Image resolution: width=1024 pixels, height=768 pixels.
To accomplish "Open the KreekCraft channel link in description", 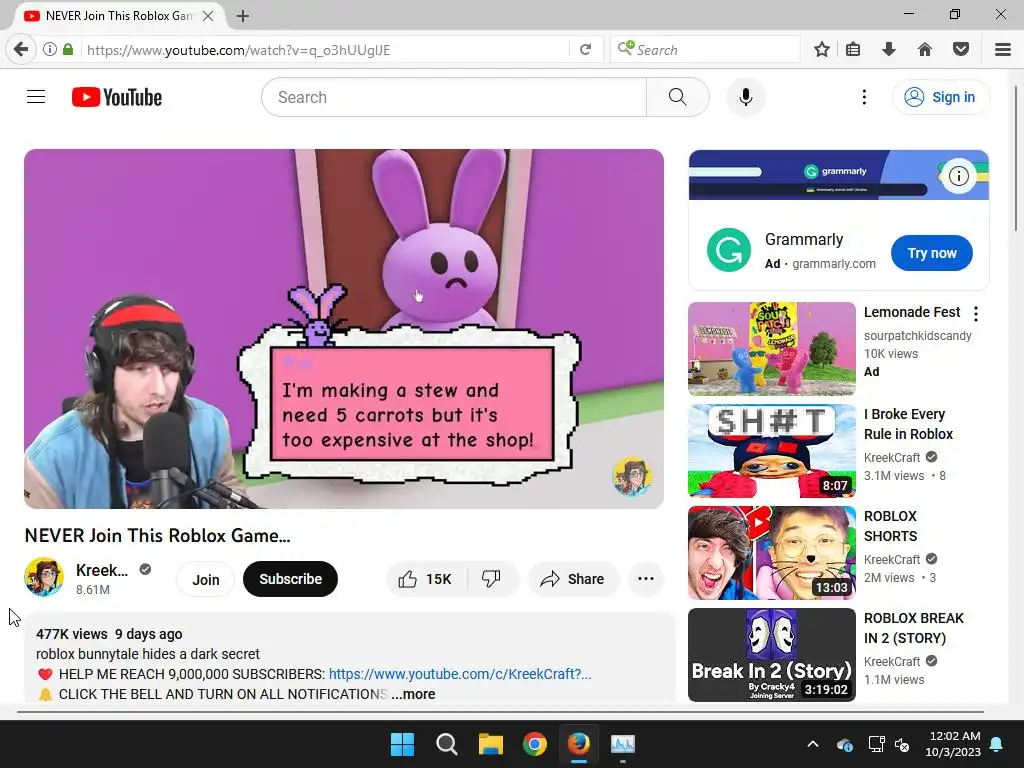I will [460, 674].
